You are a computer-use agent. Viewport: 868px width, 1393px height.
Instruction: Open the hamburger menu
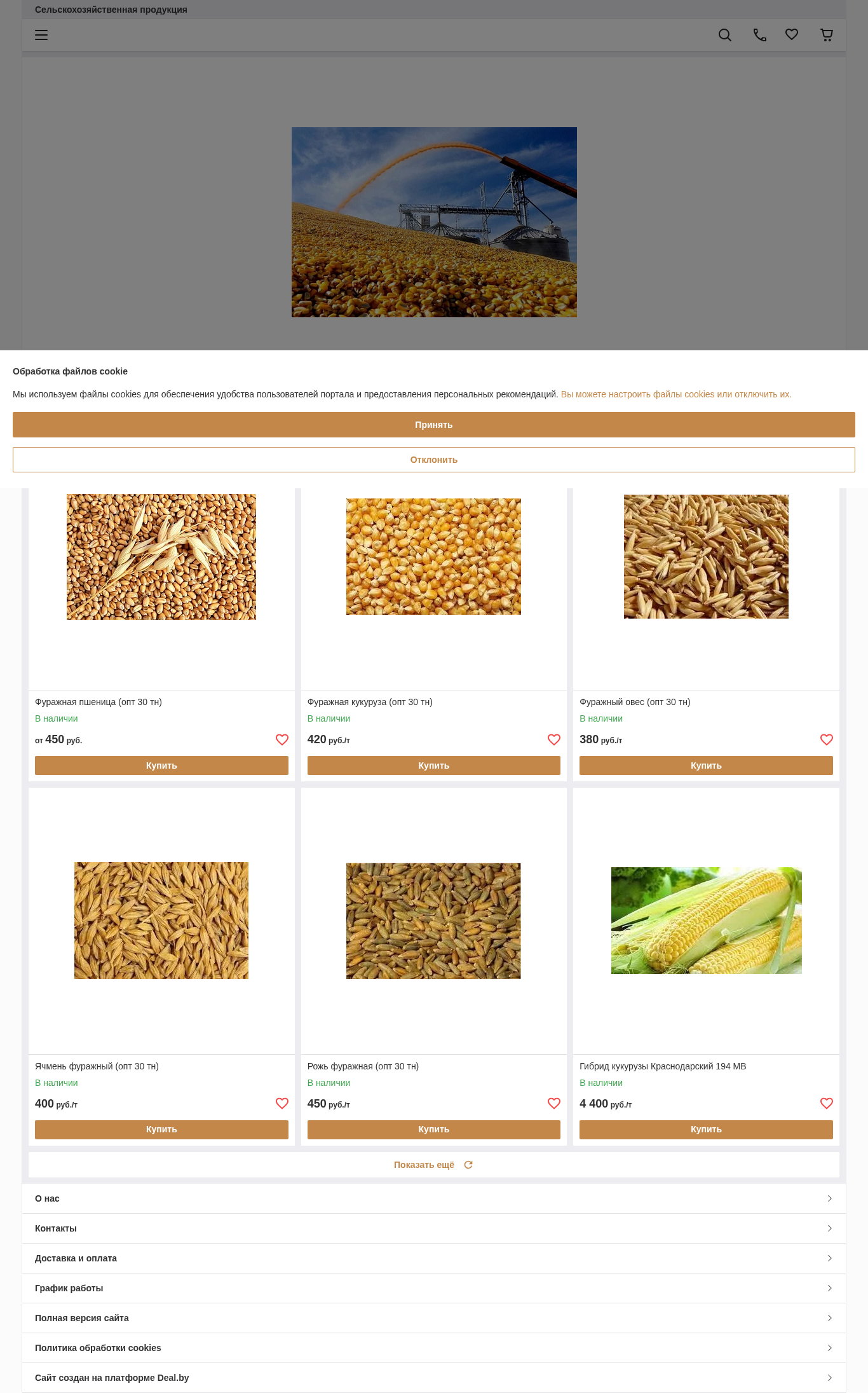(x=41, y=35)
